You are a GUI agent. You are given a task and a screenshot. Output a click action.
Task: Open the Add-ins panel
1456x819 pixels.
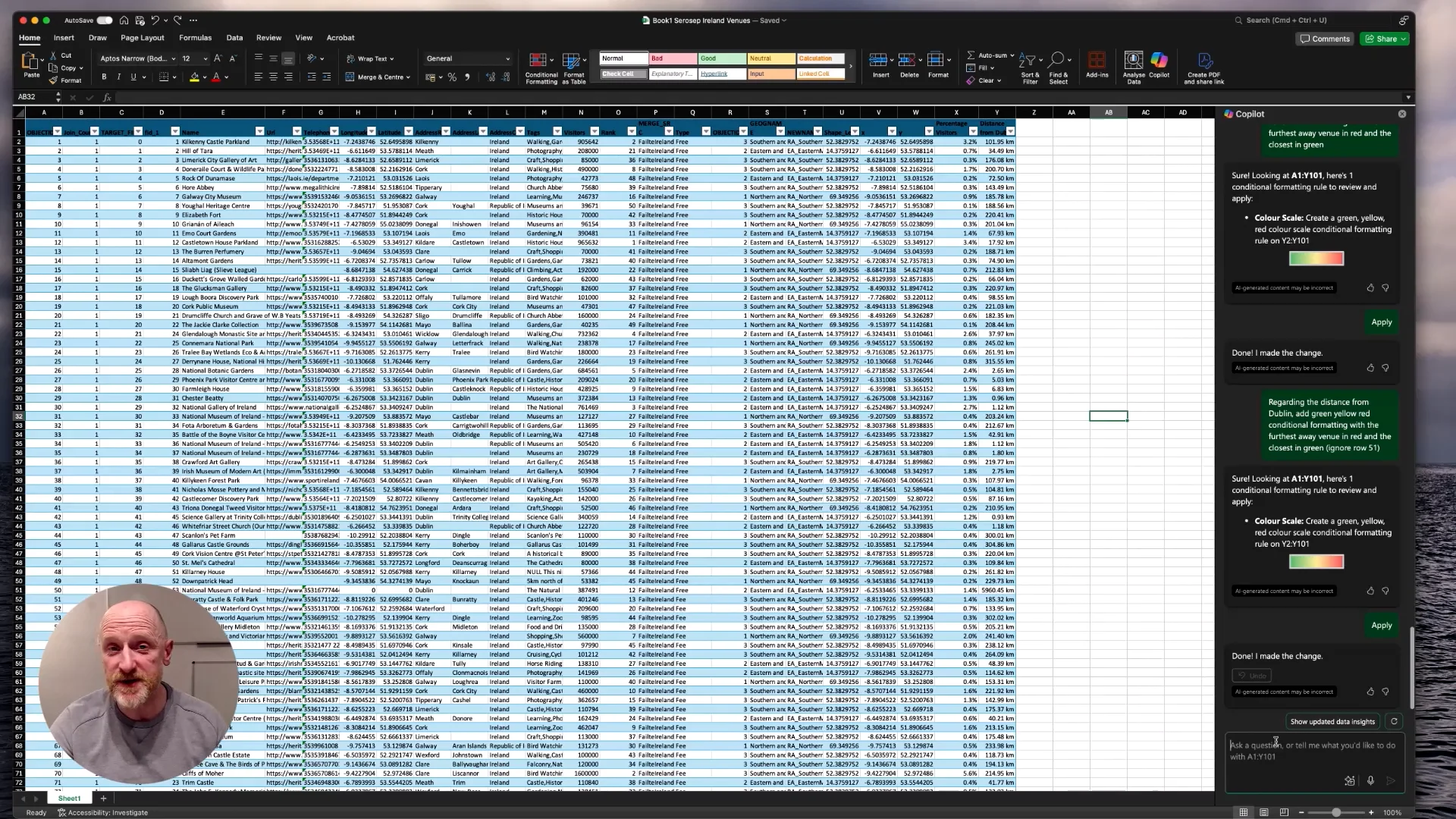(x=1097, y=64)
